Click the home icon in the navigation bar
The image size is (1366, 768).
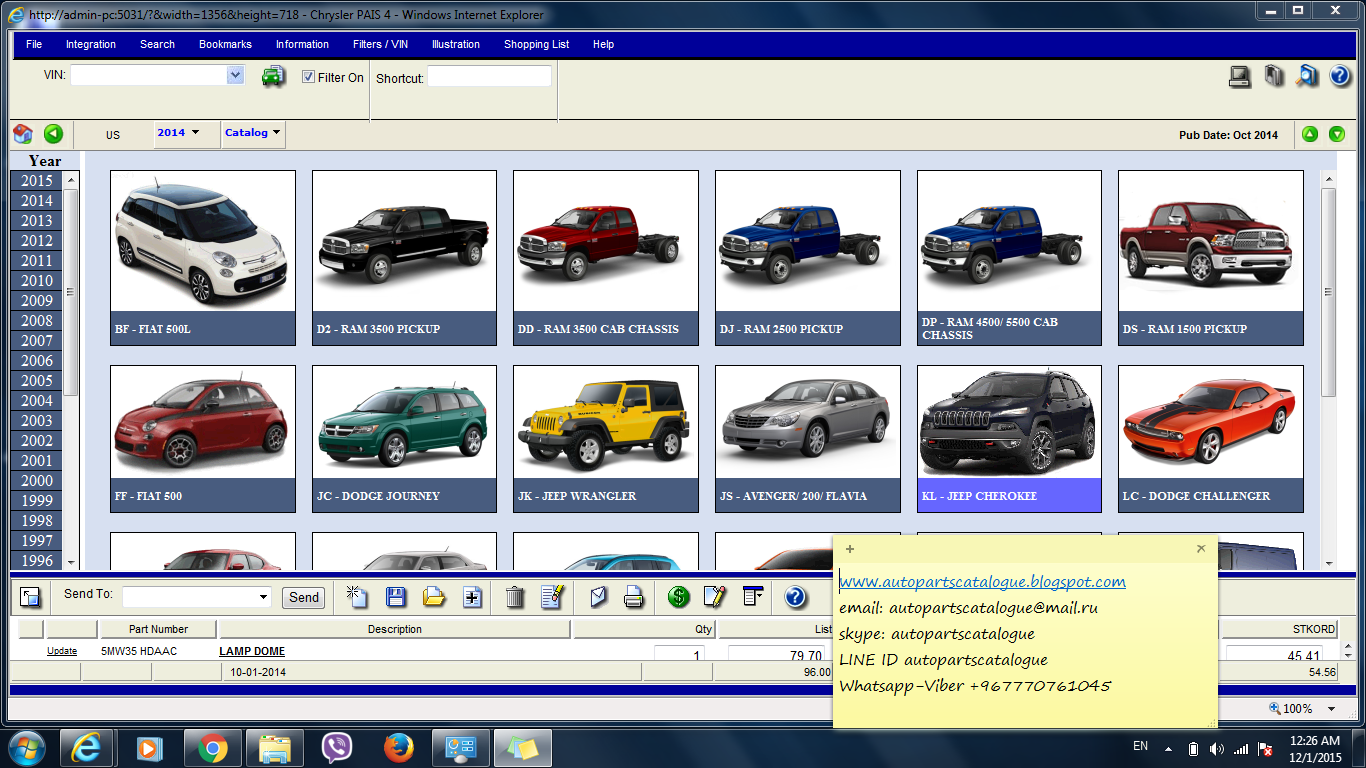pyautogui.click(x=23, y=134)
